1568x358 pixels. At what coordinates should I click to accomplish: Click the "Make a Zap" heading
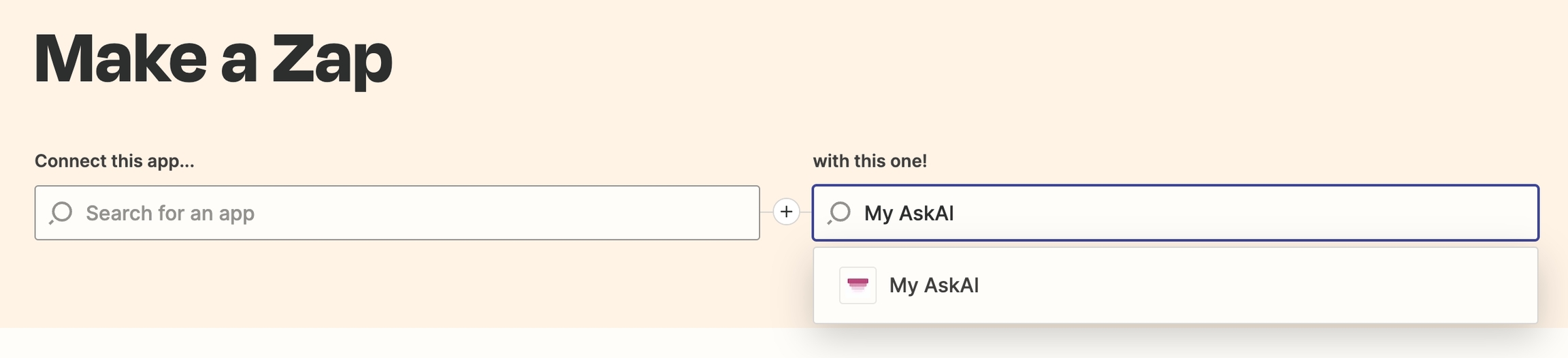(213, 60)
